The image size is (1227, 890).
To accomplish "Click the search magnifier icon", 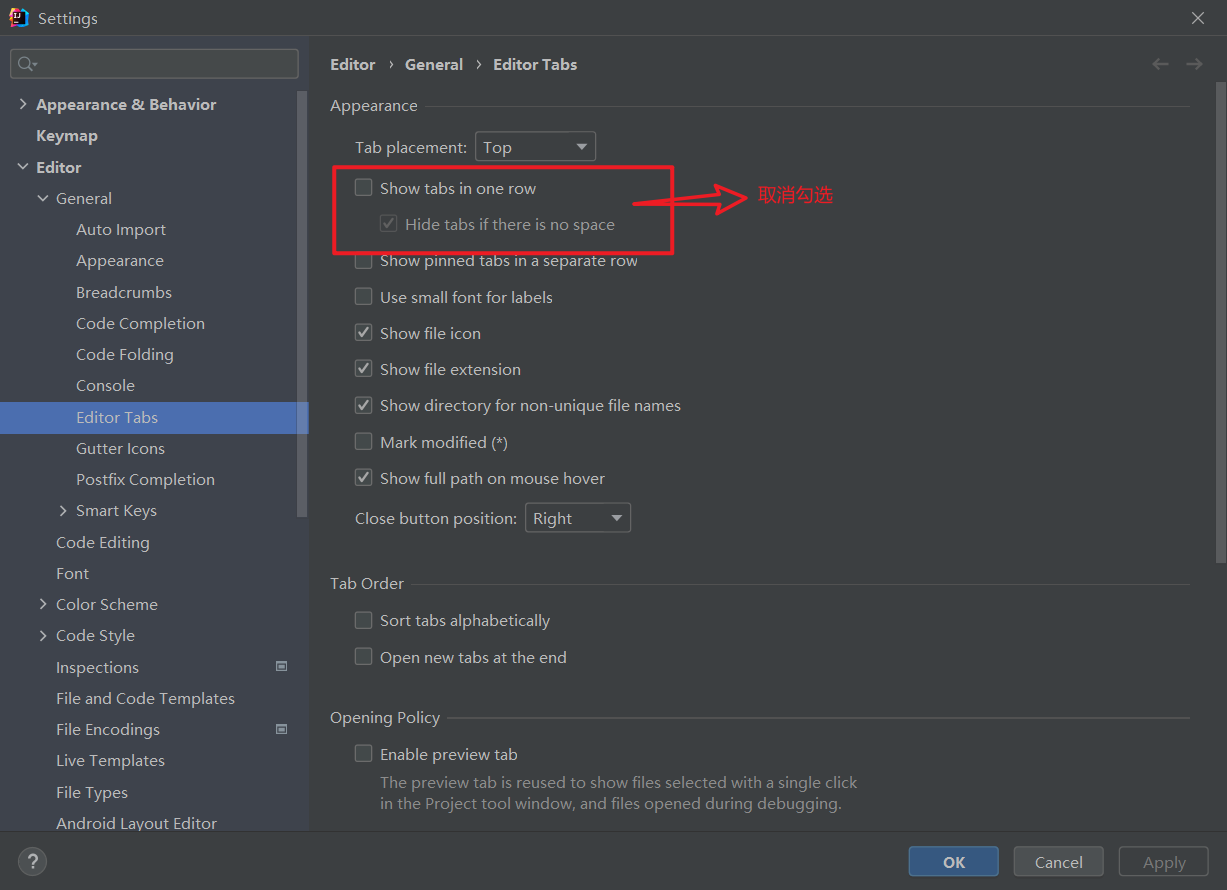I will tap(27, 64).
